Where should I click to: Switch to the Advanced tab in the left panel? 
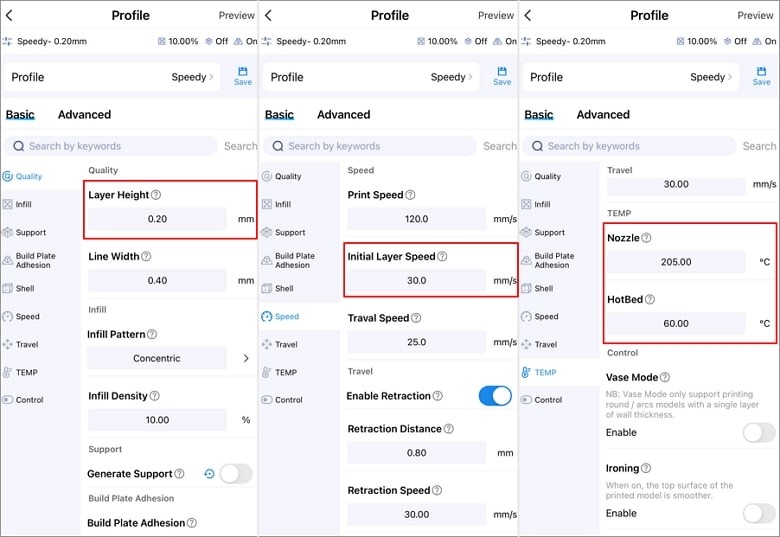click(x=84, y=115)
